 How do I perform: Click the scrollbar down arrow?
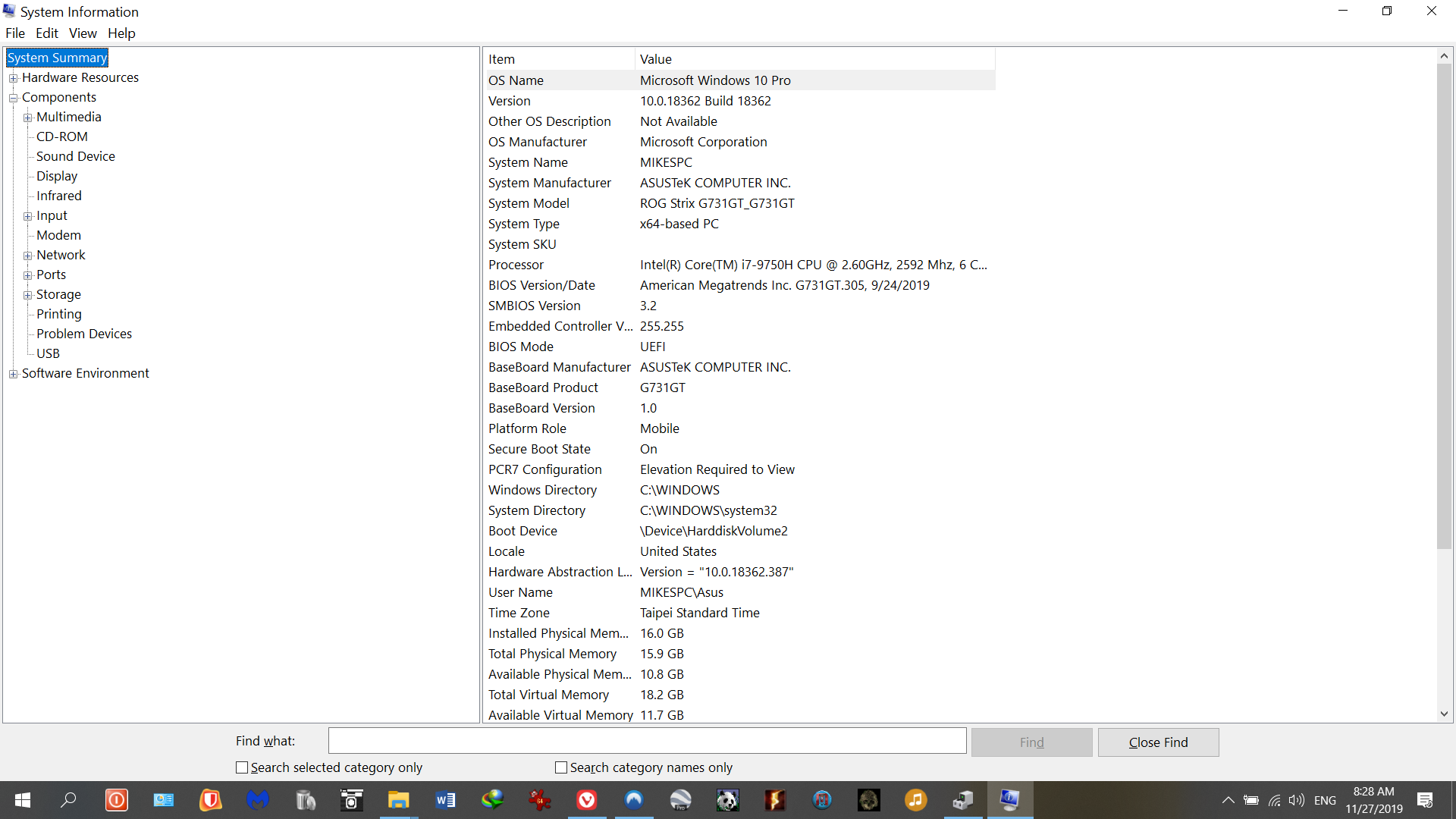click(x=1444, y=714)
